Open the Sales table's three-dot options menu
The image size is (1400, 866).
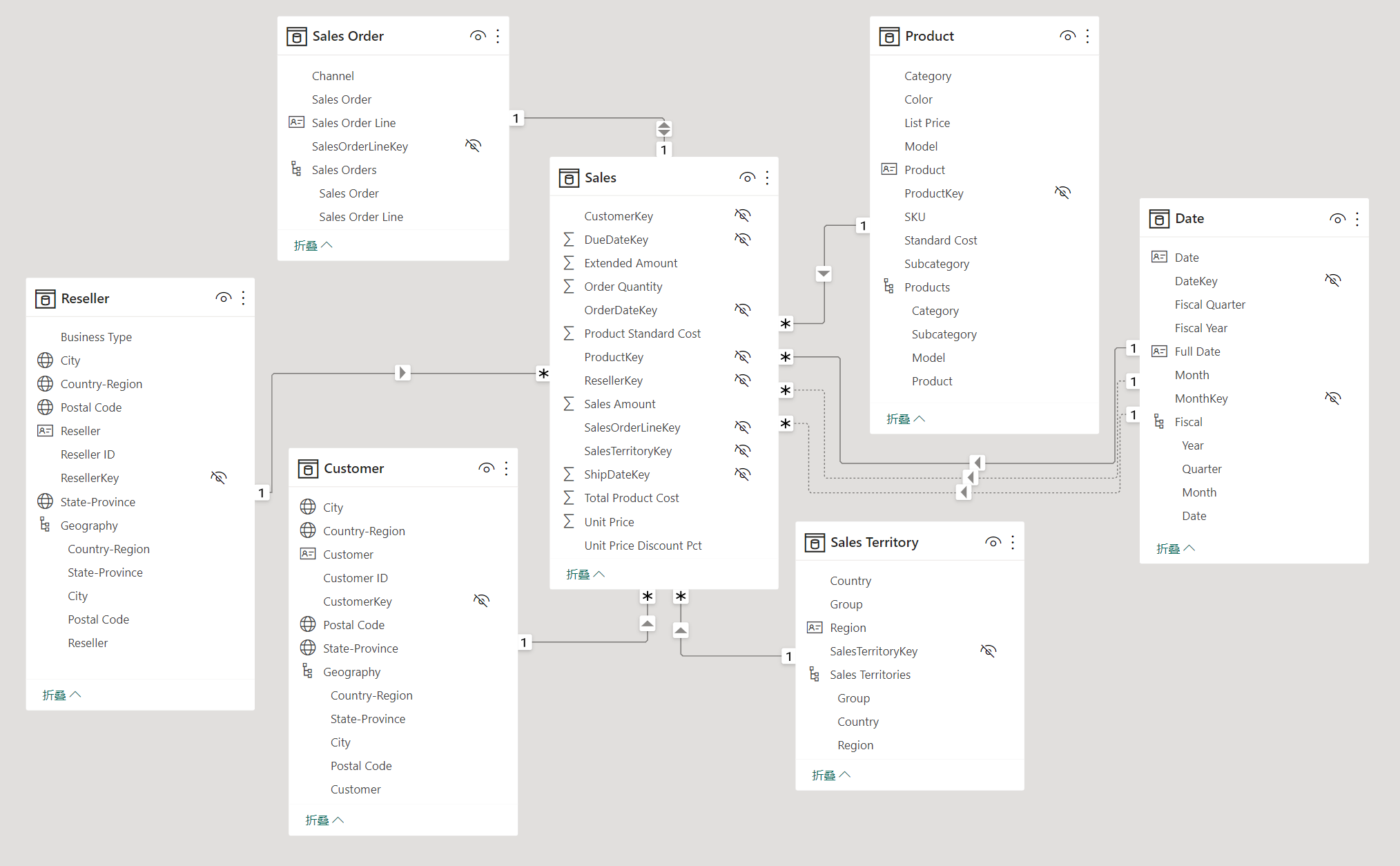point(767,177)
